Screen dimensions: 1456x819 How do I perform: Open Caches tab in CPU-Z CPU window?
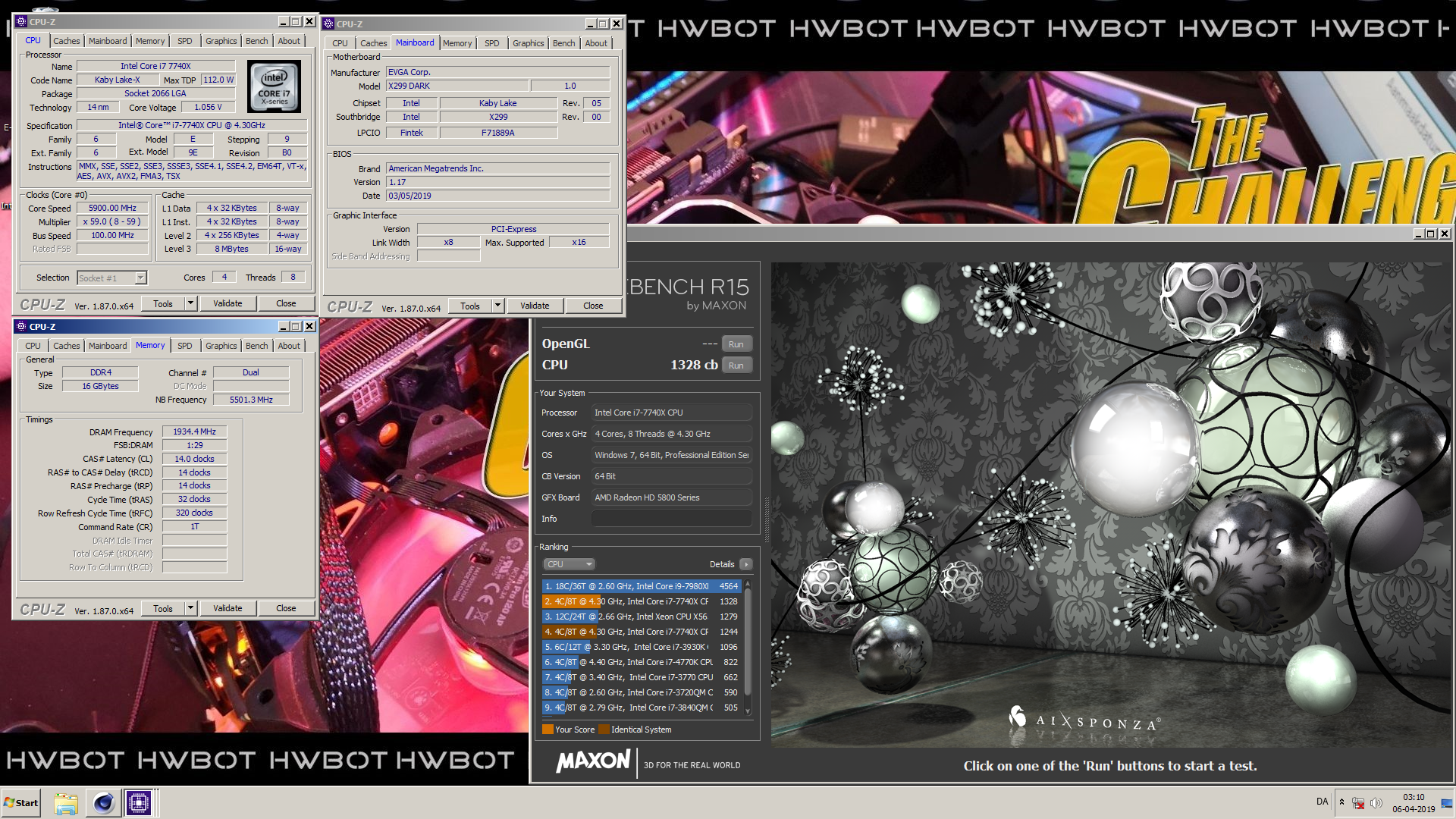[67, 41]
